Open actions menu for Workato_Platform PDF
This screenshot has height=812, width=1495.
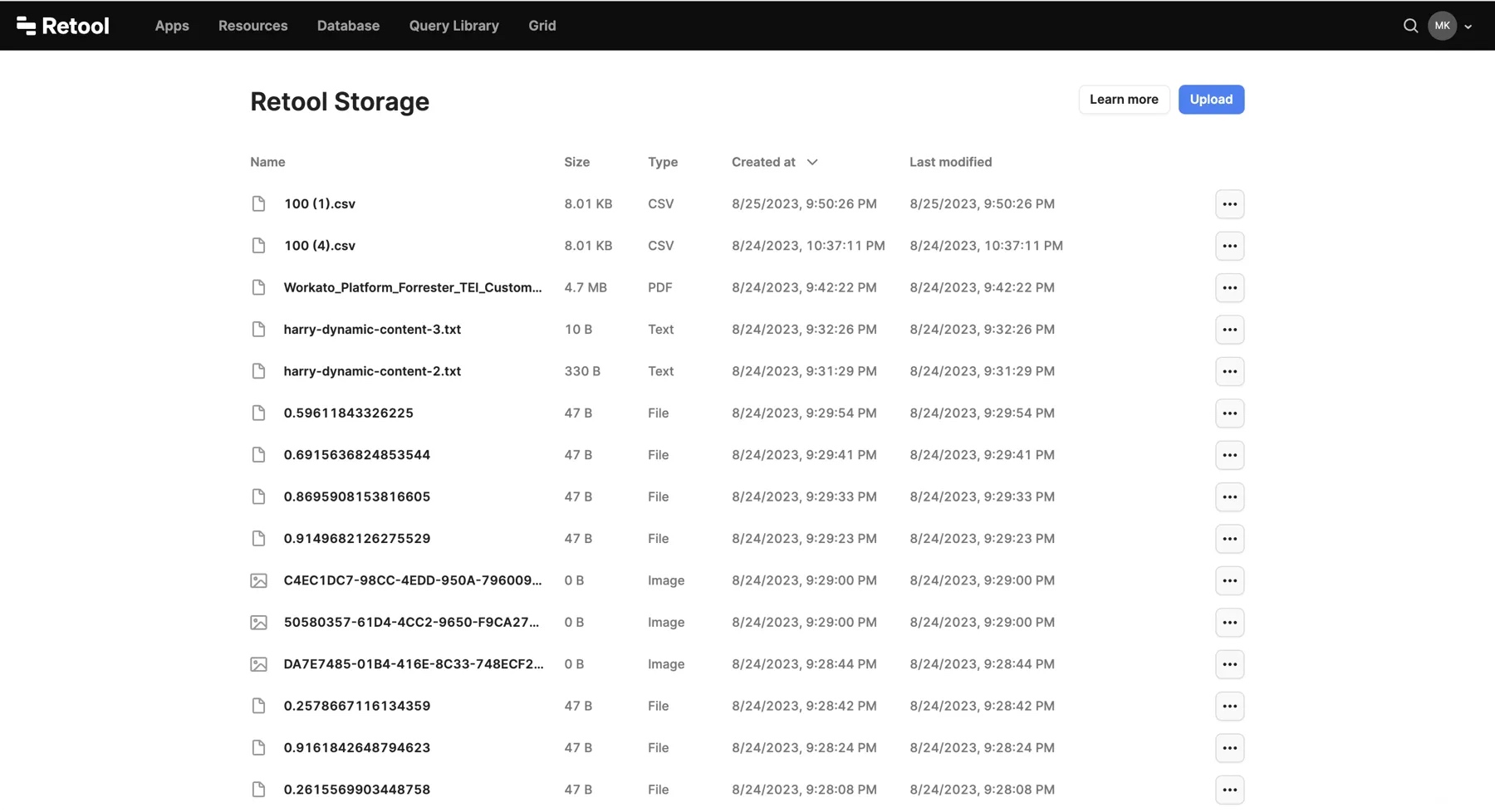[1229, 288]
